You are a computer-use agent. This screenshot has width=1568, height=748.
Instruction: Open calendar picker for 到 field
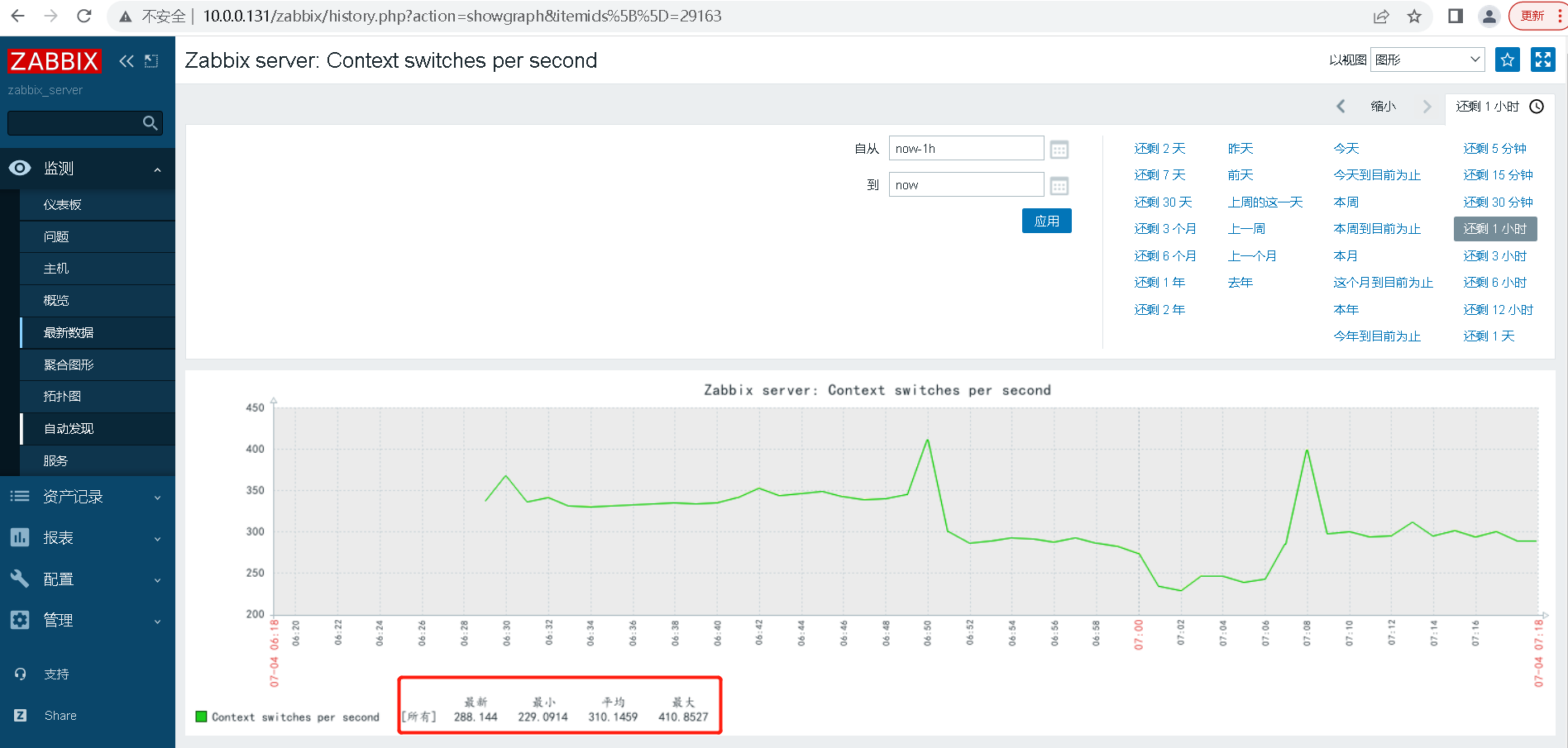[1059, 186]
